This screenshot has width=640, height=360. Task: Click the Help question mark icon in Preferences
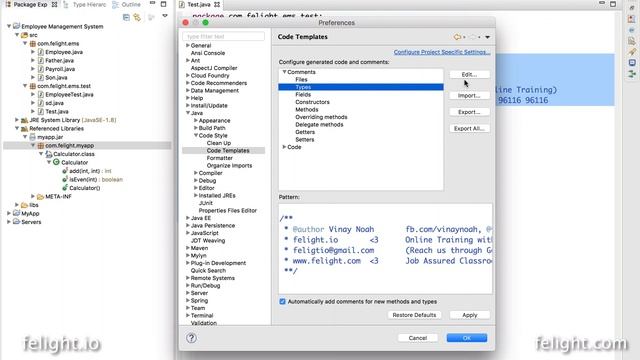tap(191, 338)
